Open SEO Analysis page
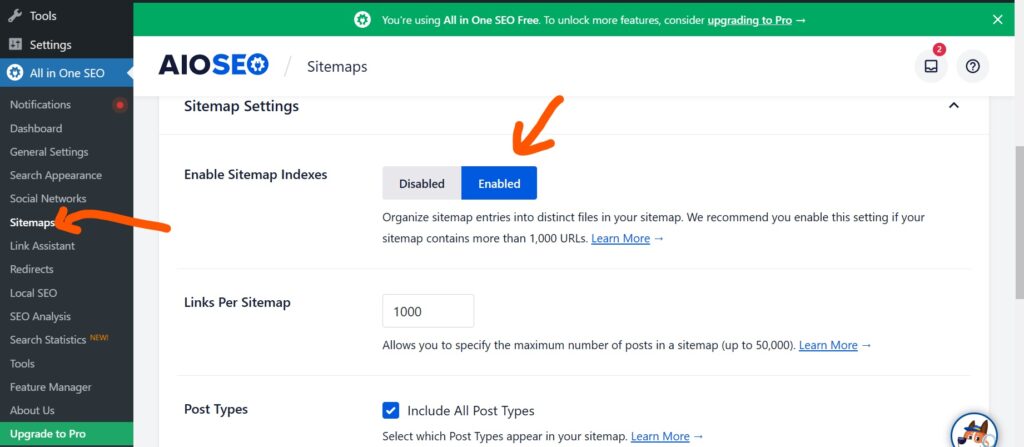 point(40,316)
